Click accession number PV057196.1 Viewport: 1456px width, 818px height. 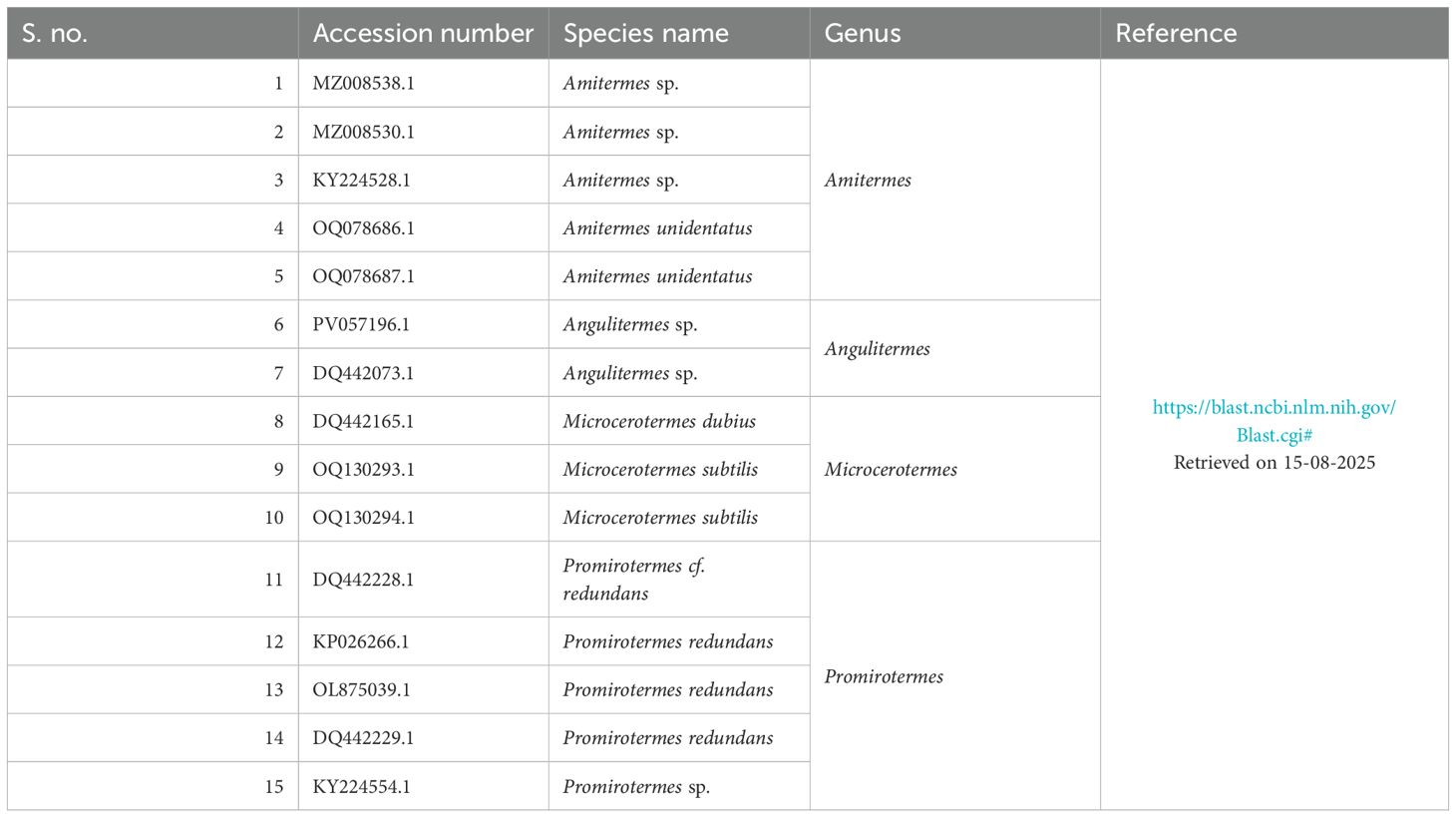[361, 324]
